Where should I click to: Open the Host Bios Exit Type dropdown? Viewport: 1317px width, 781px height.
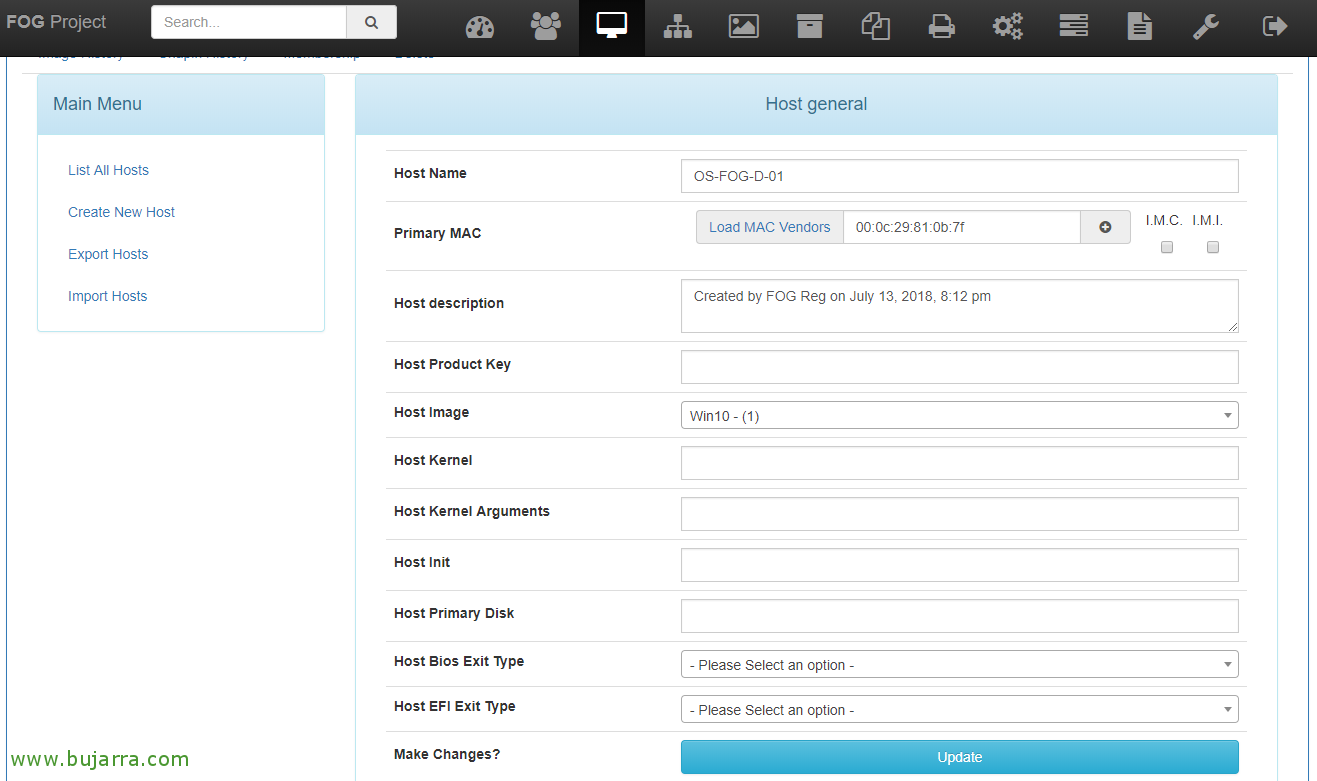pyautogui.click(x=960, y=664)
